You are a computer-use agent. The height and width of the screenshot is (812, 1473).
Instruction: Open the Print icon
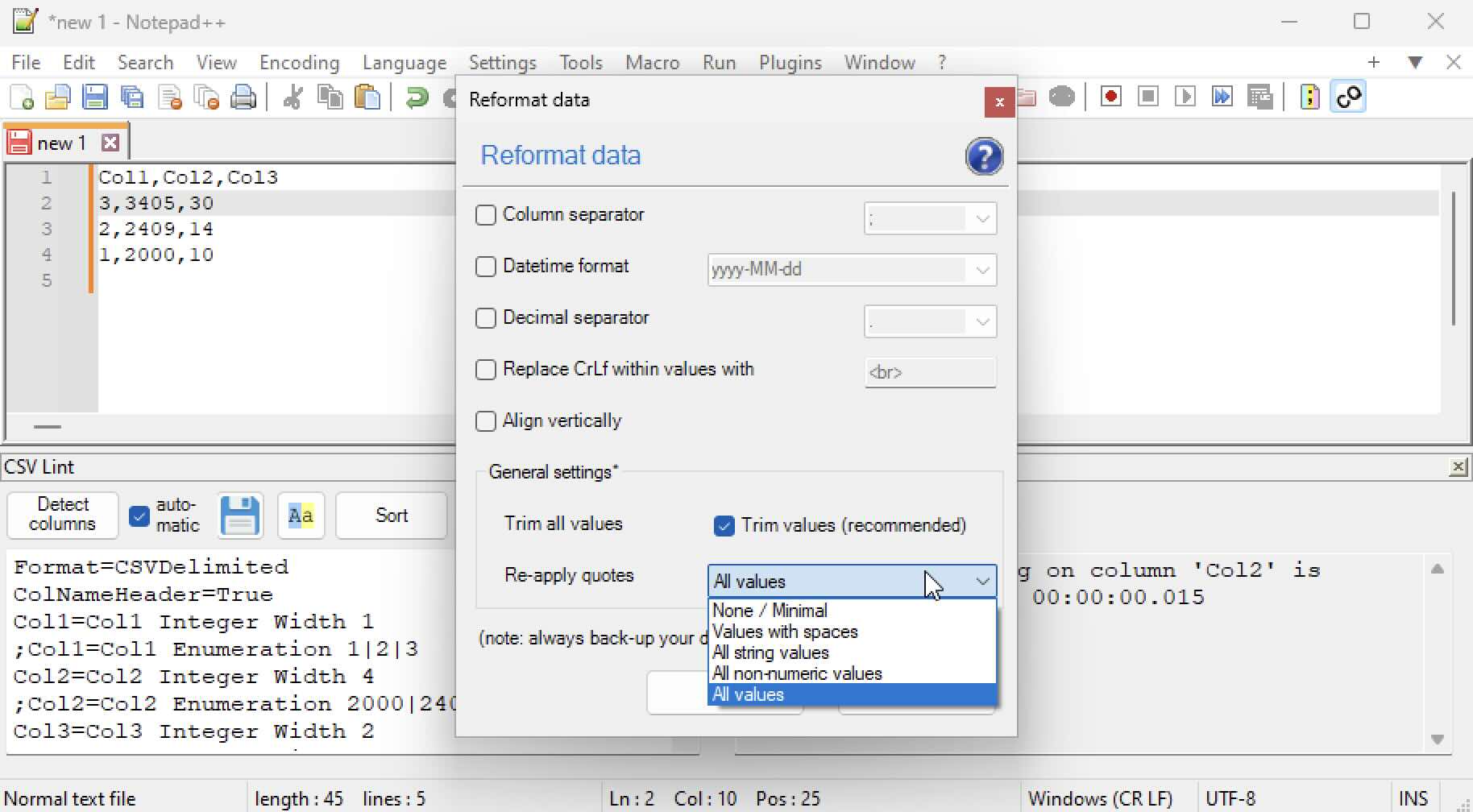[x=243, y=97]
